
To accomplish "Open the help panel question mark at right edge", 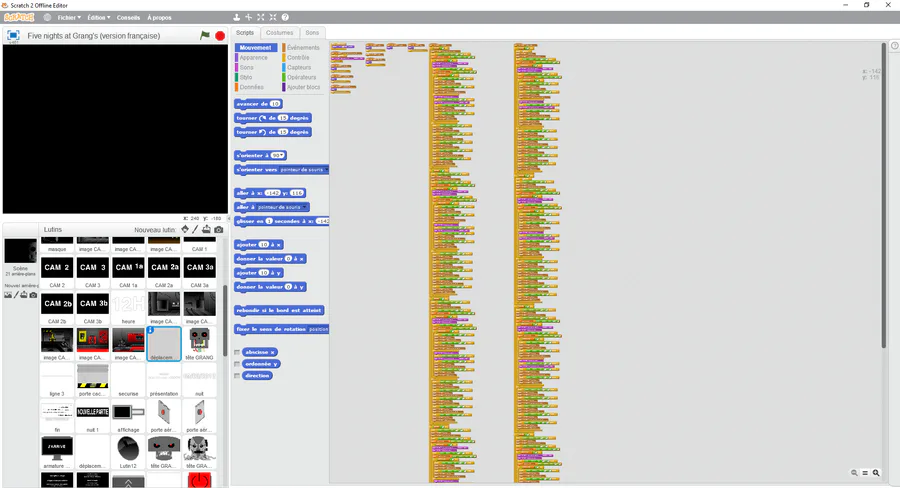I will pyautogui.click(x=894, y=45).
